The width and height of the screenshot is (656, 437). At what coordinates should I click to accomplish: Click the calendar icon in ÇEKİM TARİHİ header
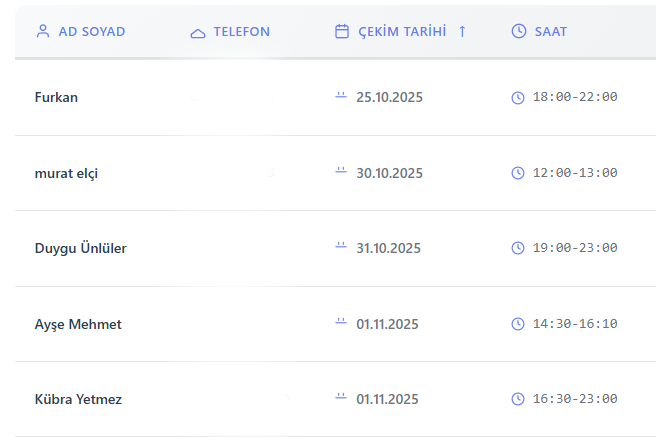click(342, 31)
